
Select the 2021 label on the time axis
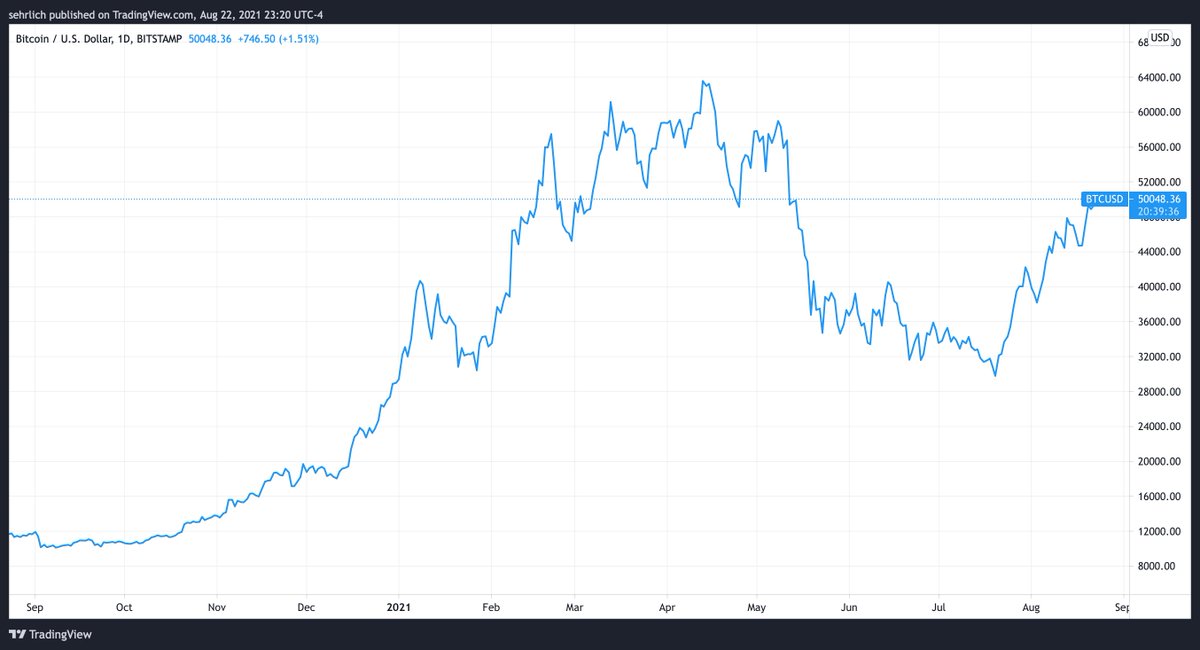point(399,606)
